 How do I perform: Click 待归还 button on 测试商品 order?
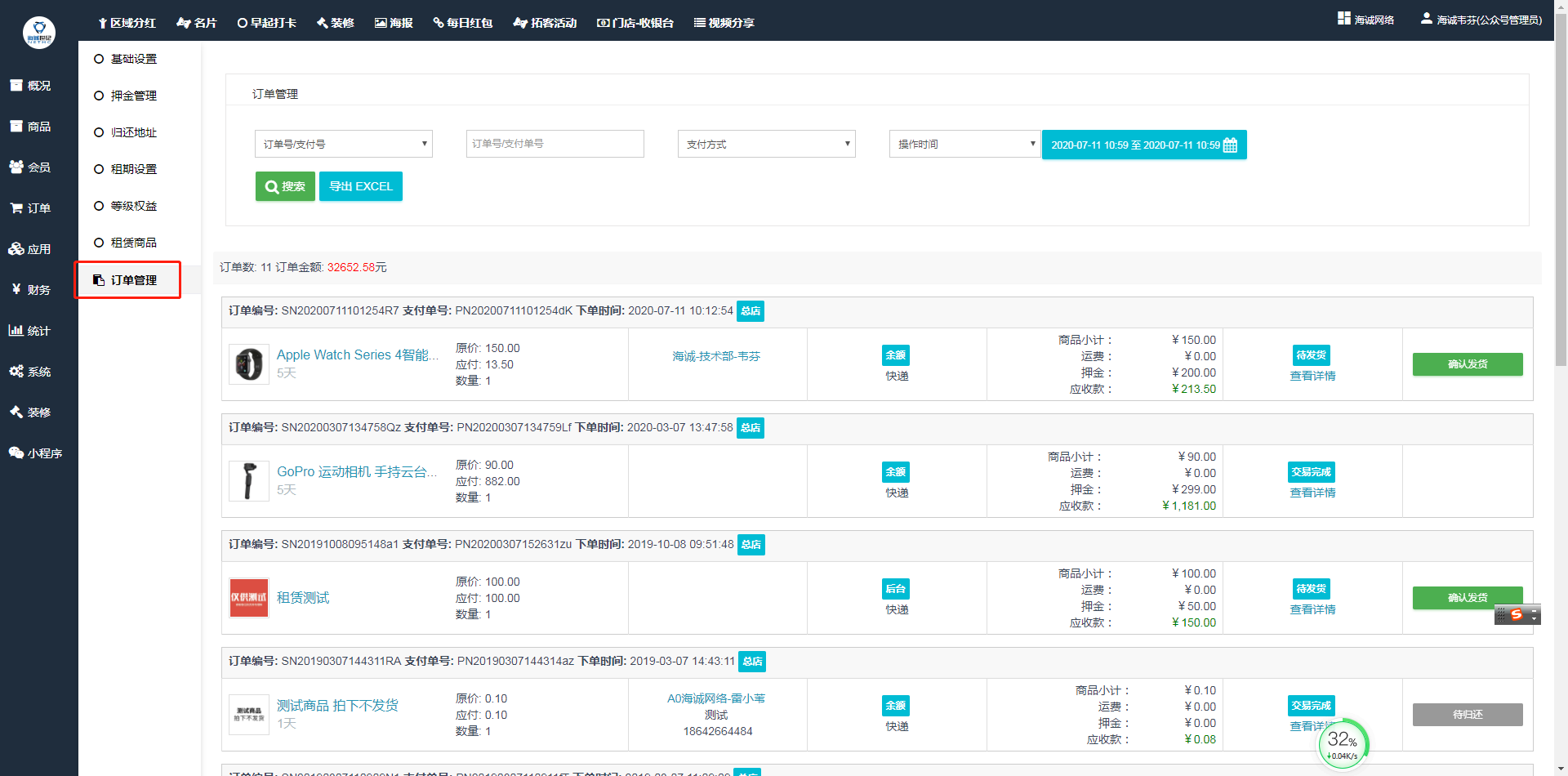tap(1468, 715)
